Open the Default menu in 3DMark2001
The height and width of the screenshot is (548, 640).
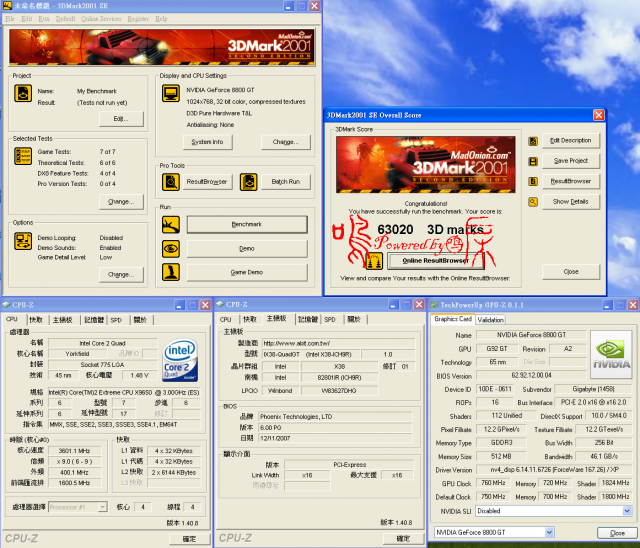(65, 19)
